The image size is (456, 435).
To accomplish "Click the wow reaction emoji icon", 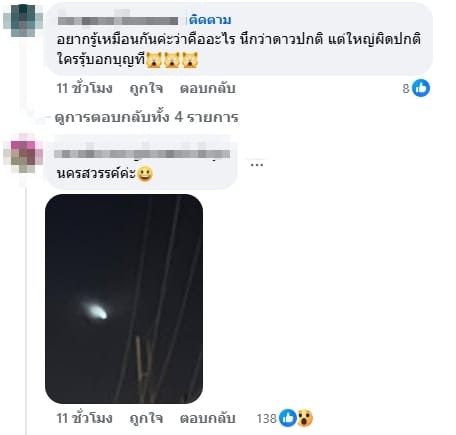I will pyautogui.click(x=305, y=418).
